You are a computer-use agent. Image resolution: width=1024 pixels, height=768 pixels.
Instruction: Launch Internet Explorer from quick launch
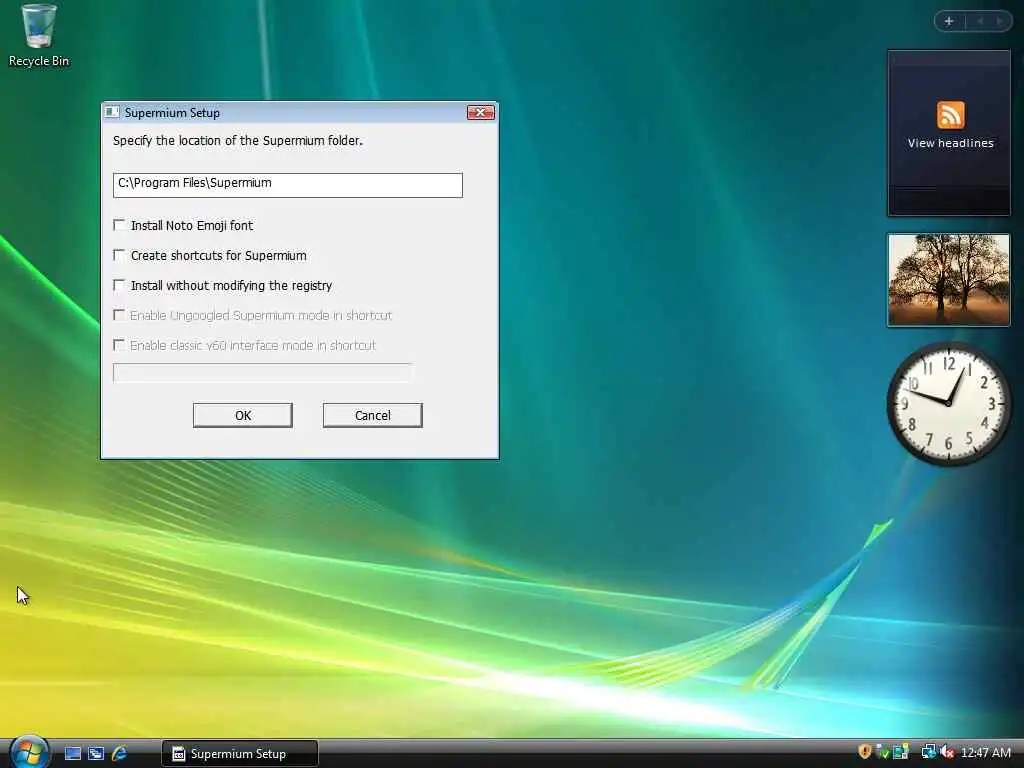click(120, 754)
